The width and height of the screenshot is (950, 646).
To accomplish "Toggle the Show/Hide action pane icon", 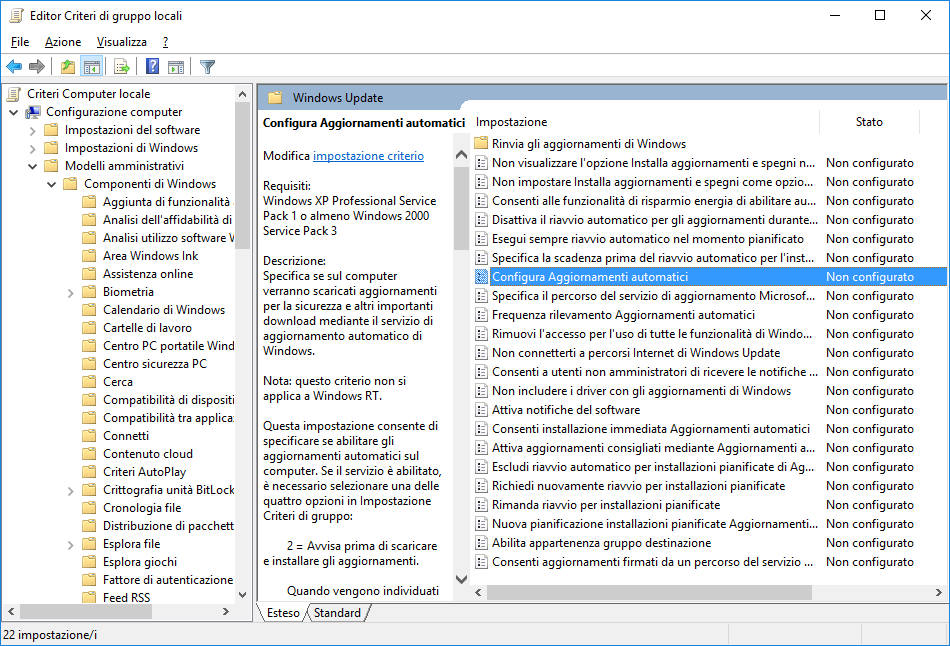I will pos(176,67).
